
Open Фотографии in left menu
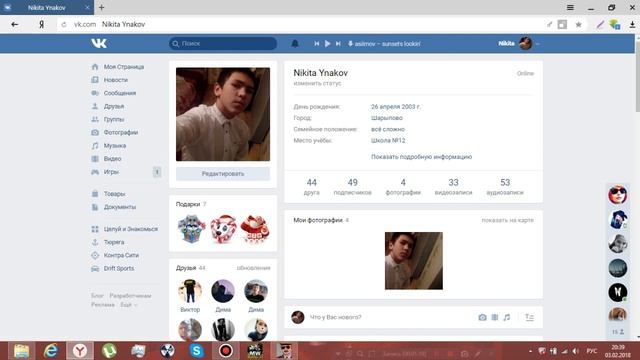[x=120, y=132]
